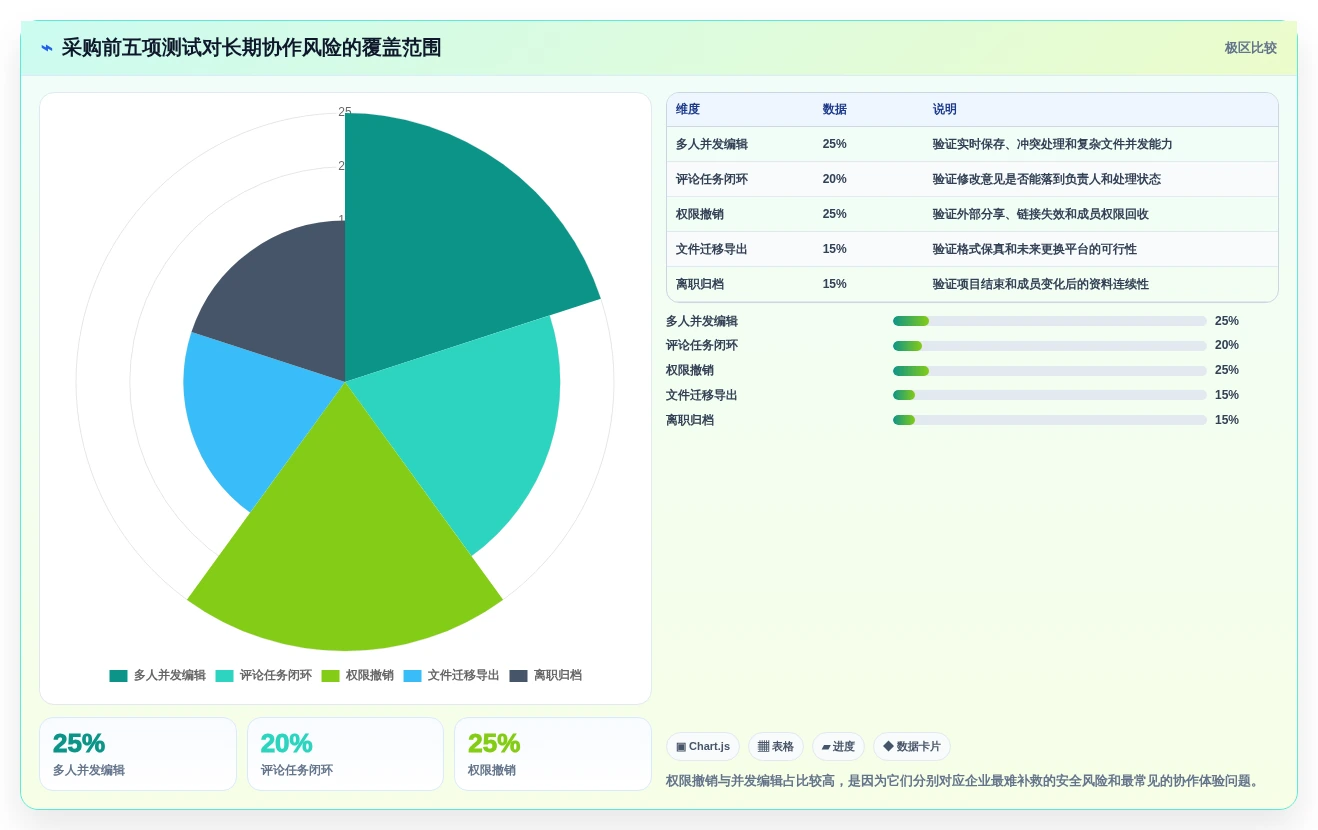Screen dimensions: 1318x830
Task: Click description 验证项目结束和成员变化后的资料连续性
Action: pos(1040,284)
